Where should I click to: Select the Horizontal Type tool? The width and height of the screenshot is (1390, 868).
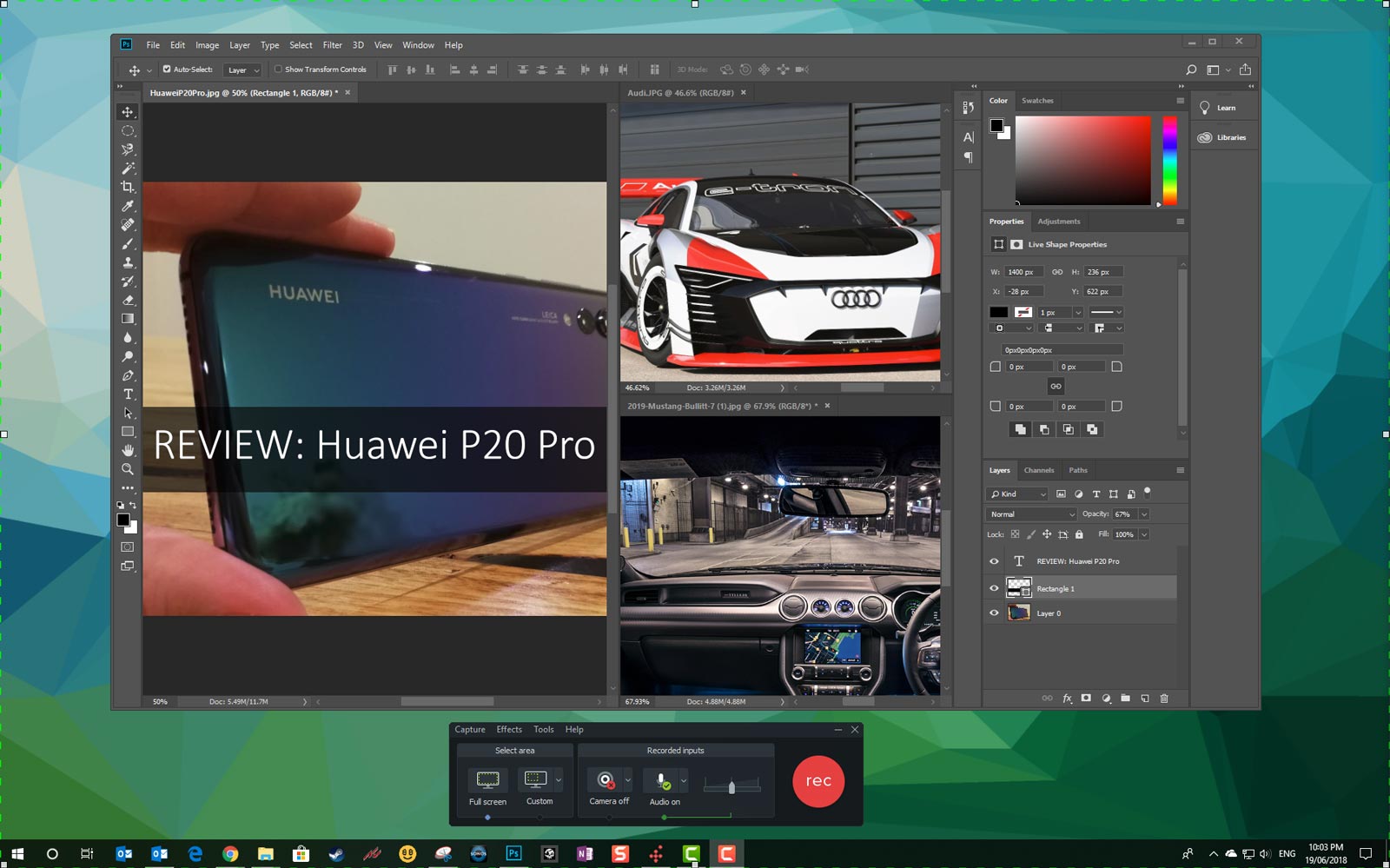click(x=128, y=394)
